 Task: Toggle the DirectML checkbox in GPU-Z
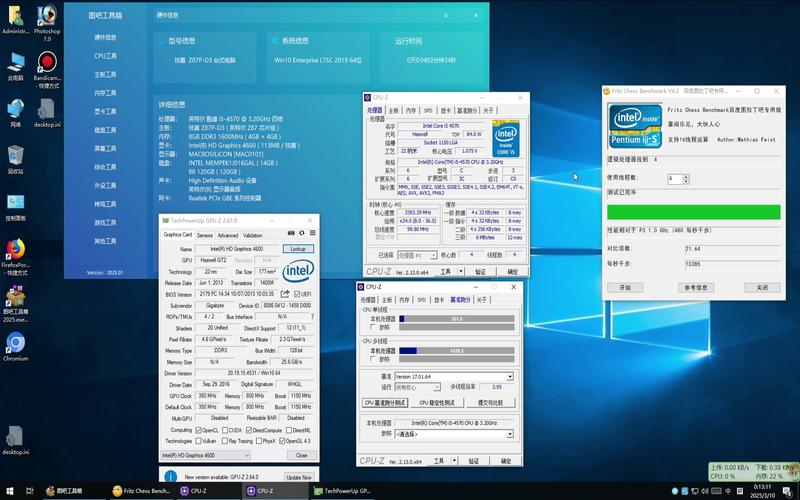click(289, 430)
